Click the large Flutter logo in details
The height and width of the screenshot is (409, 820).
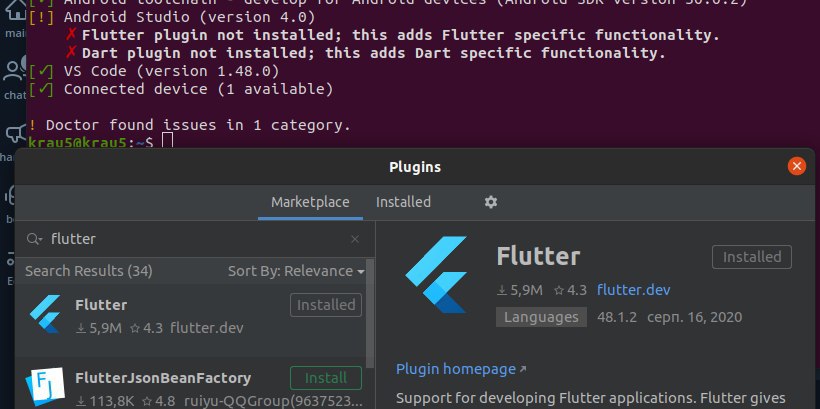[436, 275]
